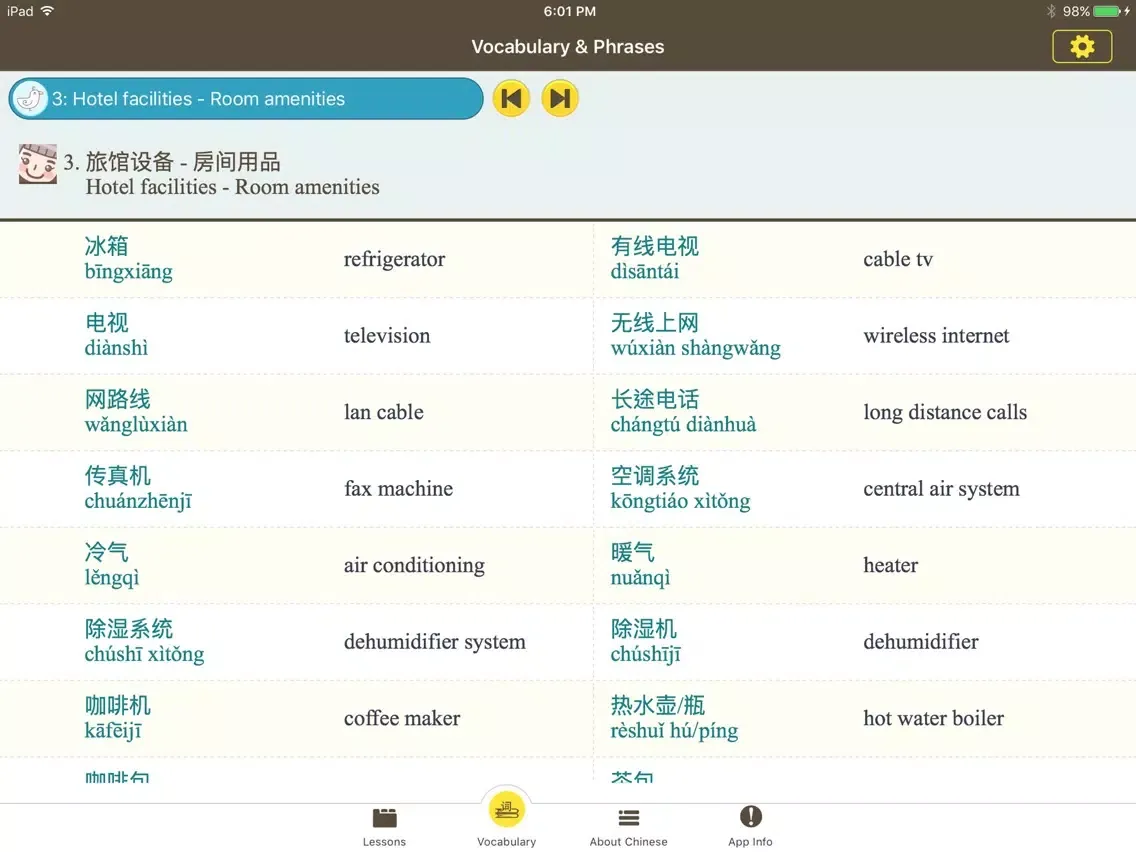
Task: Tap the 6:01 PM clock in status bar
Action: [569, 12]
